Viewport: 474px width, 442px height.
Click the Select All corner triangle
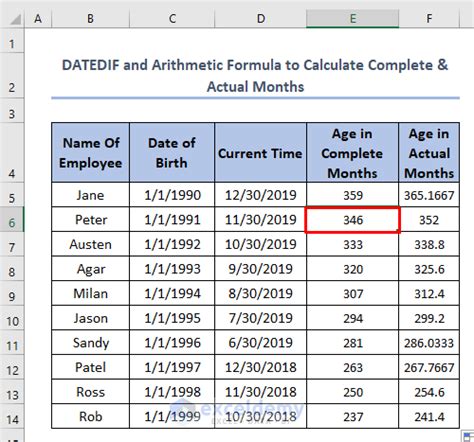click(x=15, y=19)
